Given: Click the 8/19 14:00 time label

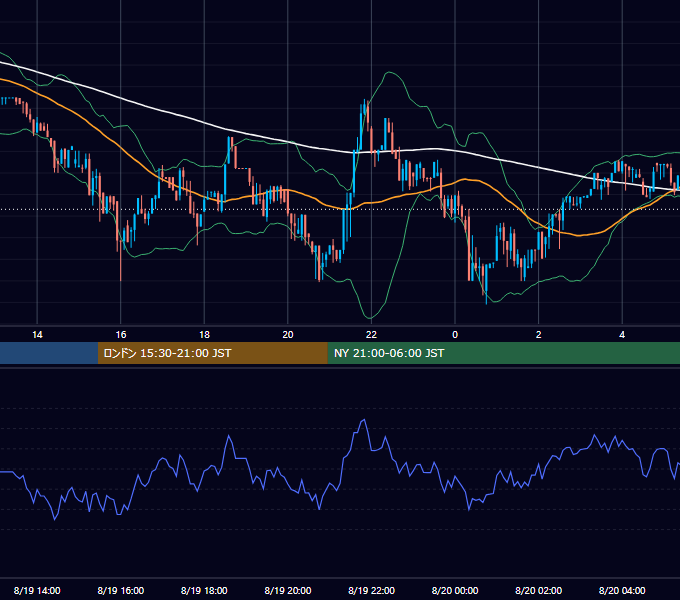Looking at the screenshot, I should click(x=37, y=590).
